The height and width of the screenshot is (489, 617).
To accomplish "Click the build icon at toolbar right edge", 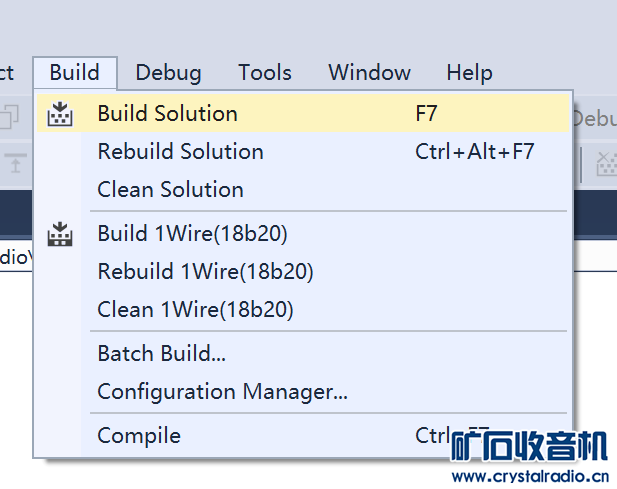I will pyautogui.click(x=606, y=164).
